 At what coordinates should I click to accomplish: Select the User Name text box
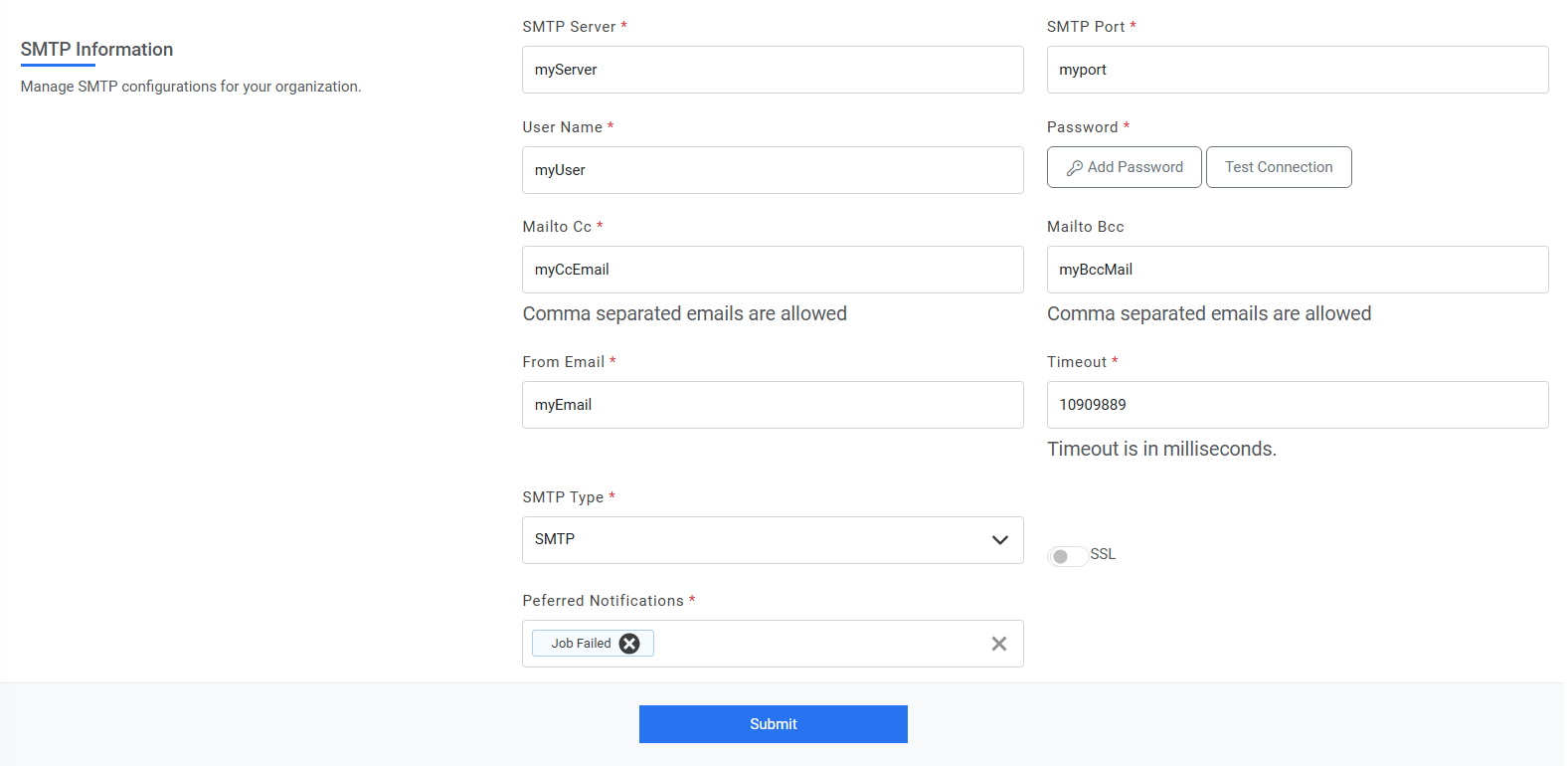coord(772,170)
